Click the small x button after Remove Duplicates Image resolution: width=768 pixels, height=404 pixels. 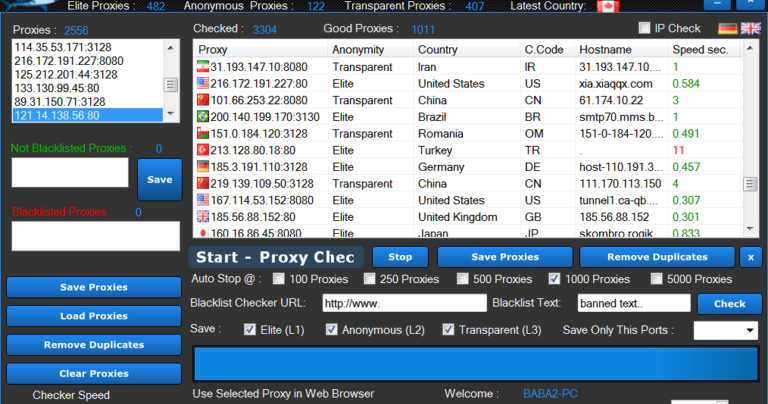point(751,258)
